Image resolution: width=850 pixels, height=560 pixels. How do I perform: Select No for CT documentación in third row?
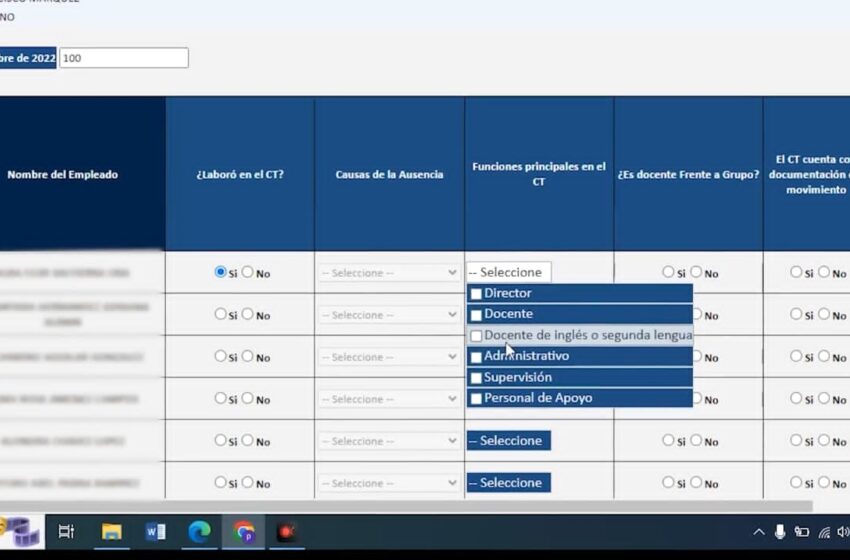click(824, 356)
